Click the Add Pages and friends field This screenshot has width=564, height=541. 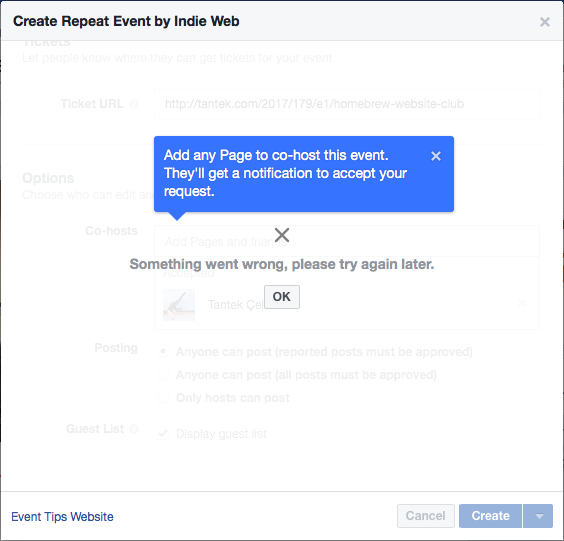click(x=347, y=241)
